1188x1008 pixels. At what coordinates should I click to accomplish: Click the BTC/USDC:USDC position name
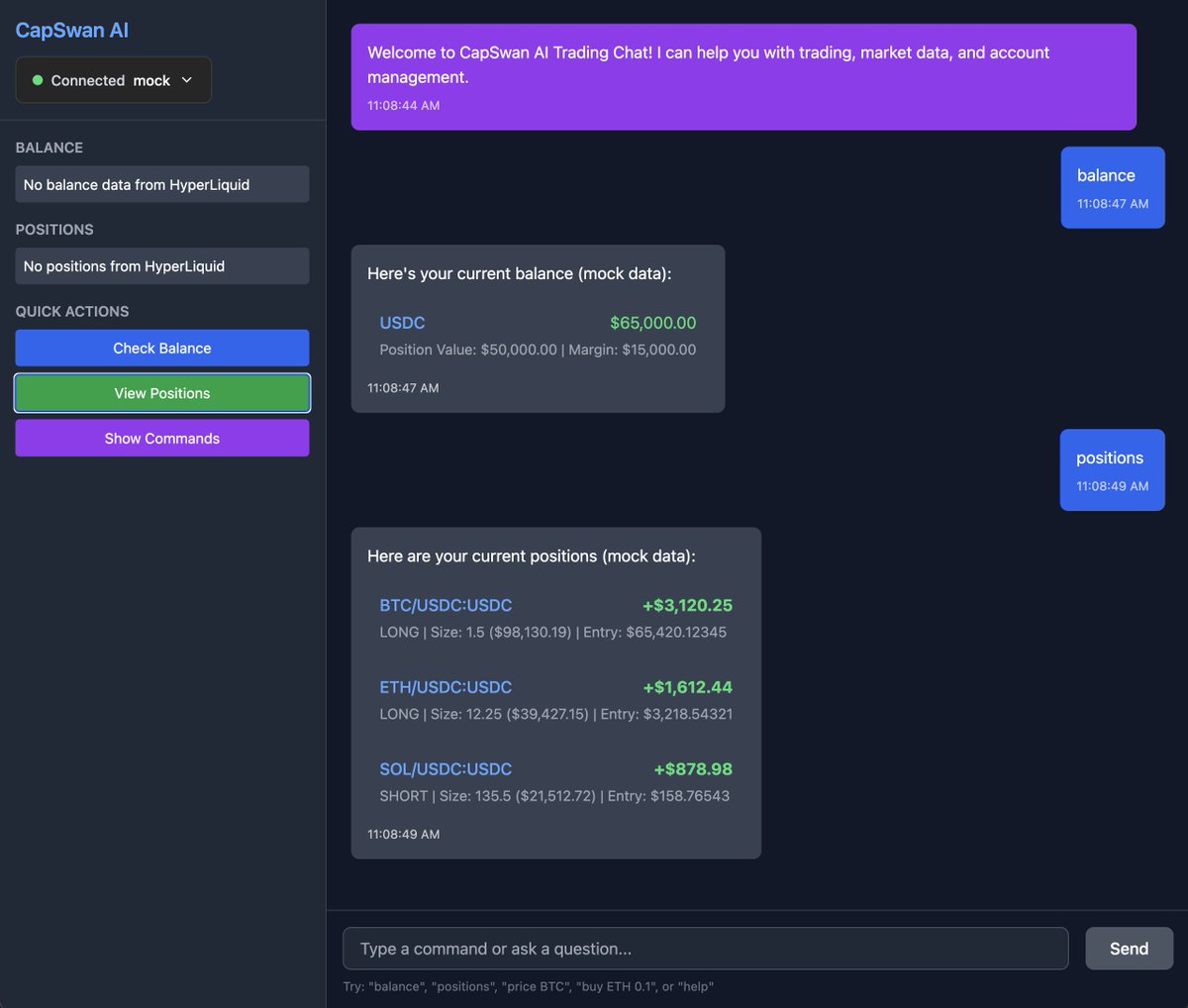click(445, 605)
